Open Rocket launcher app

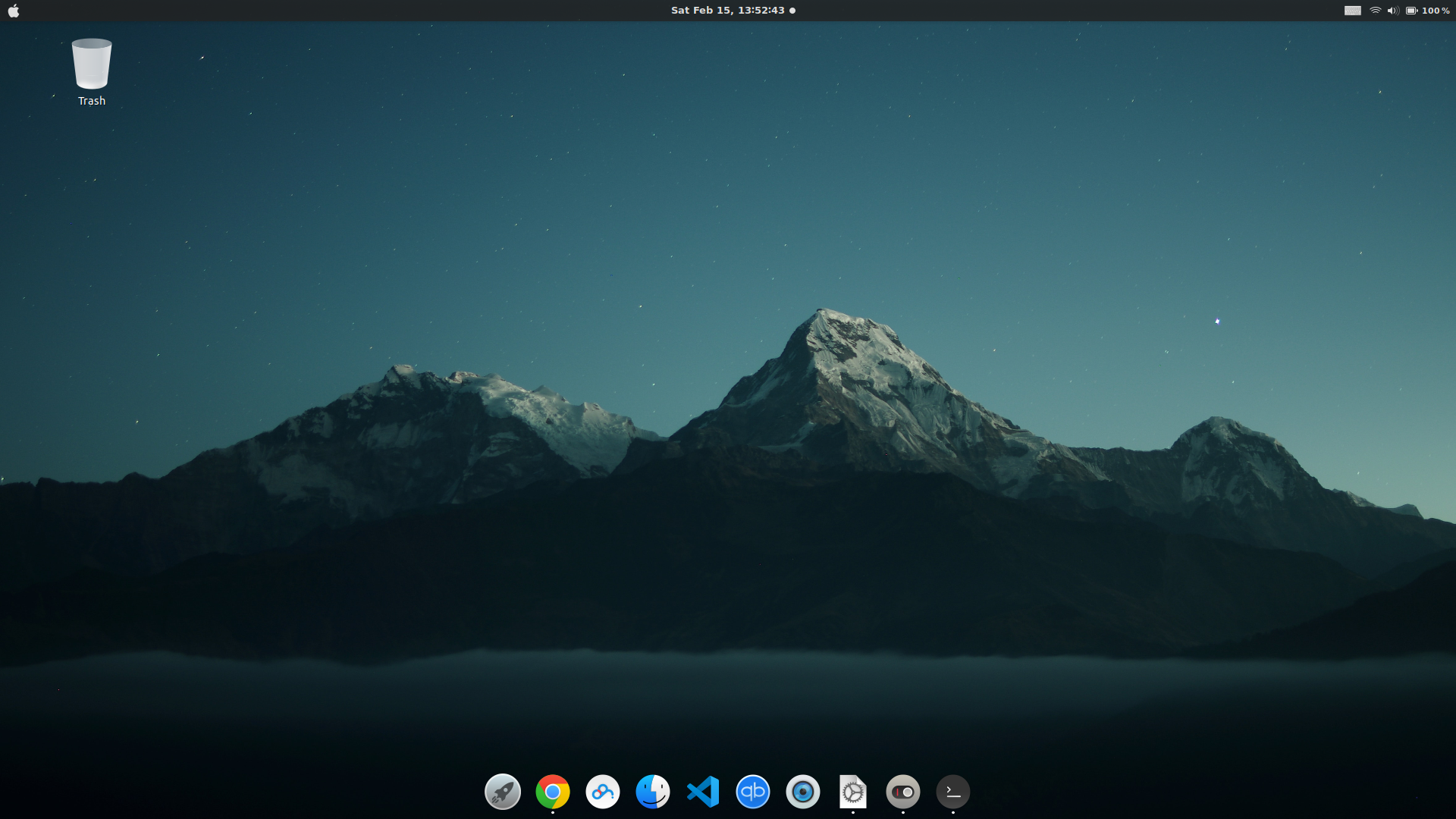[502, 791]
